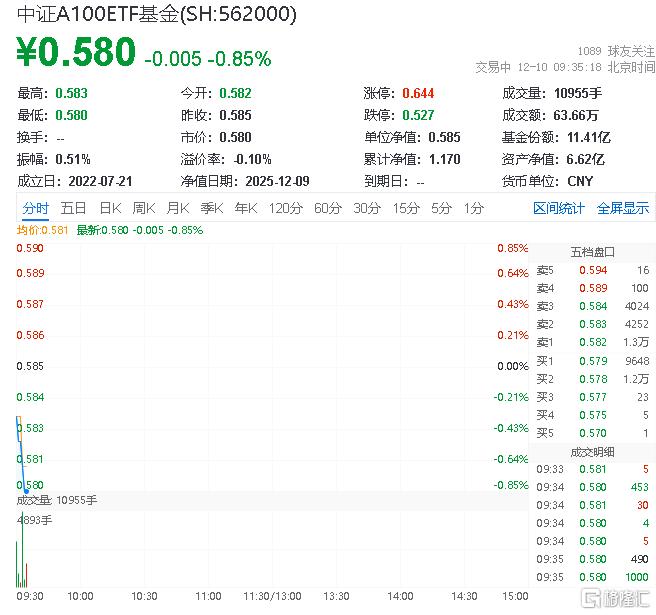Click the 卖1 order row at 0.582

(x=592, y=342)
